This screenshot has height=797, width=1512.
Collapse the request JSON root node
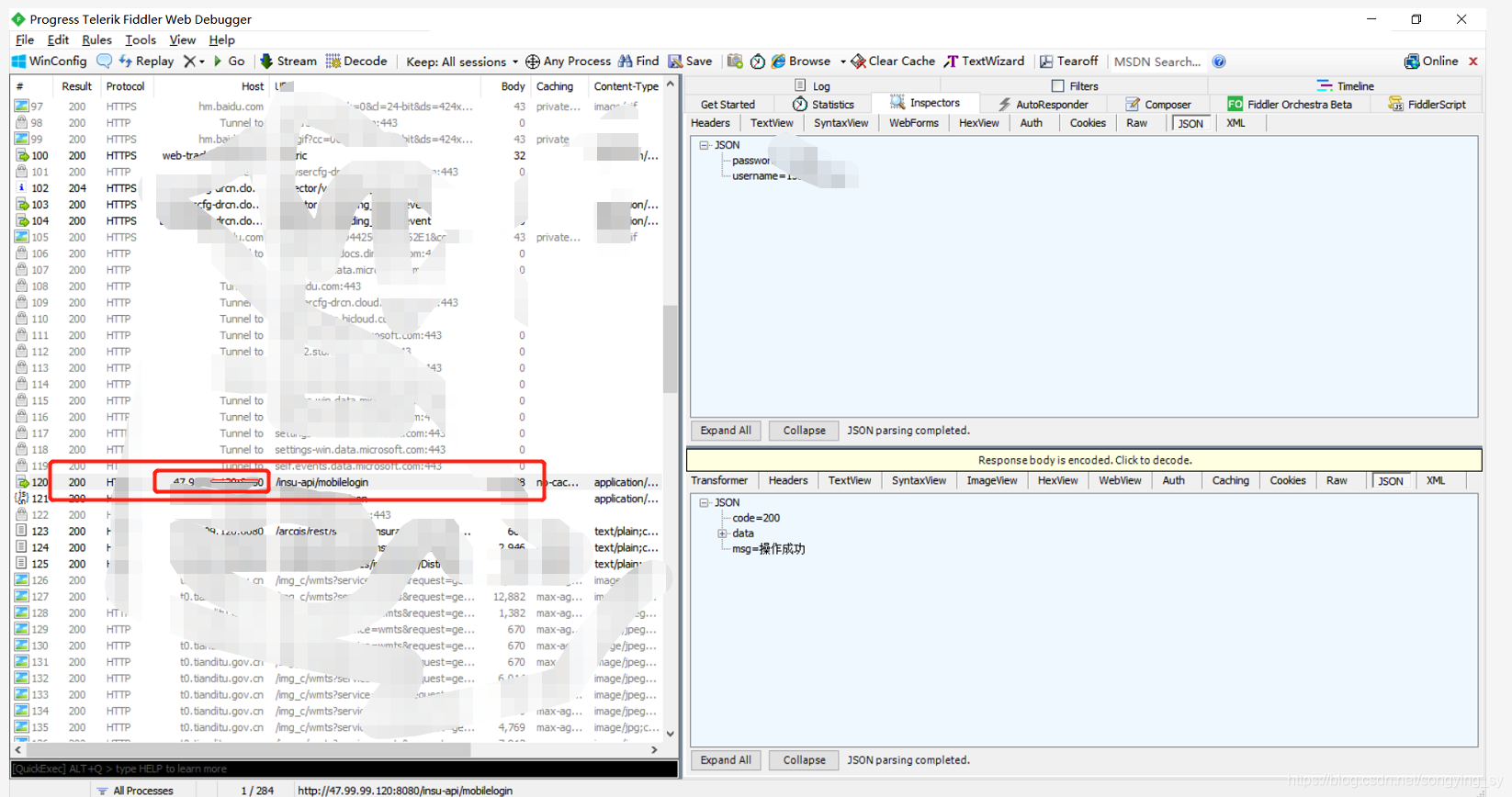click(705, 145)
